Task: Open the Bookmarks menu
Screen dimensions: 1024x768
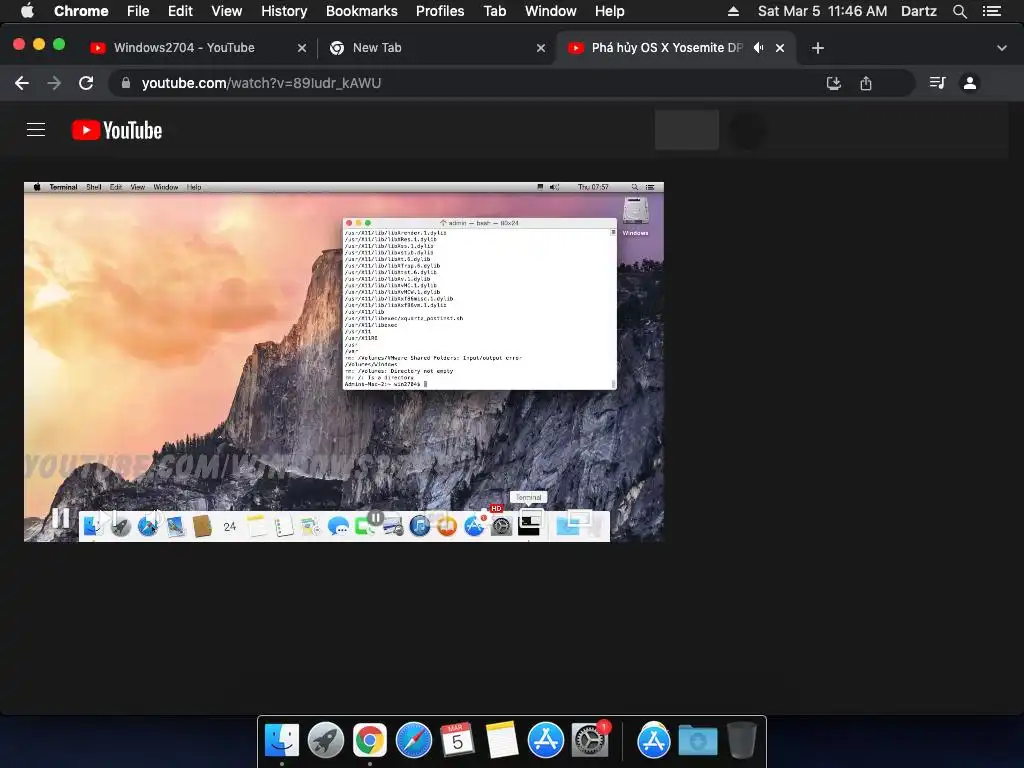Action: pyautogui.click(x=362, y=11)
